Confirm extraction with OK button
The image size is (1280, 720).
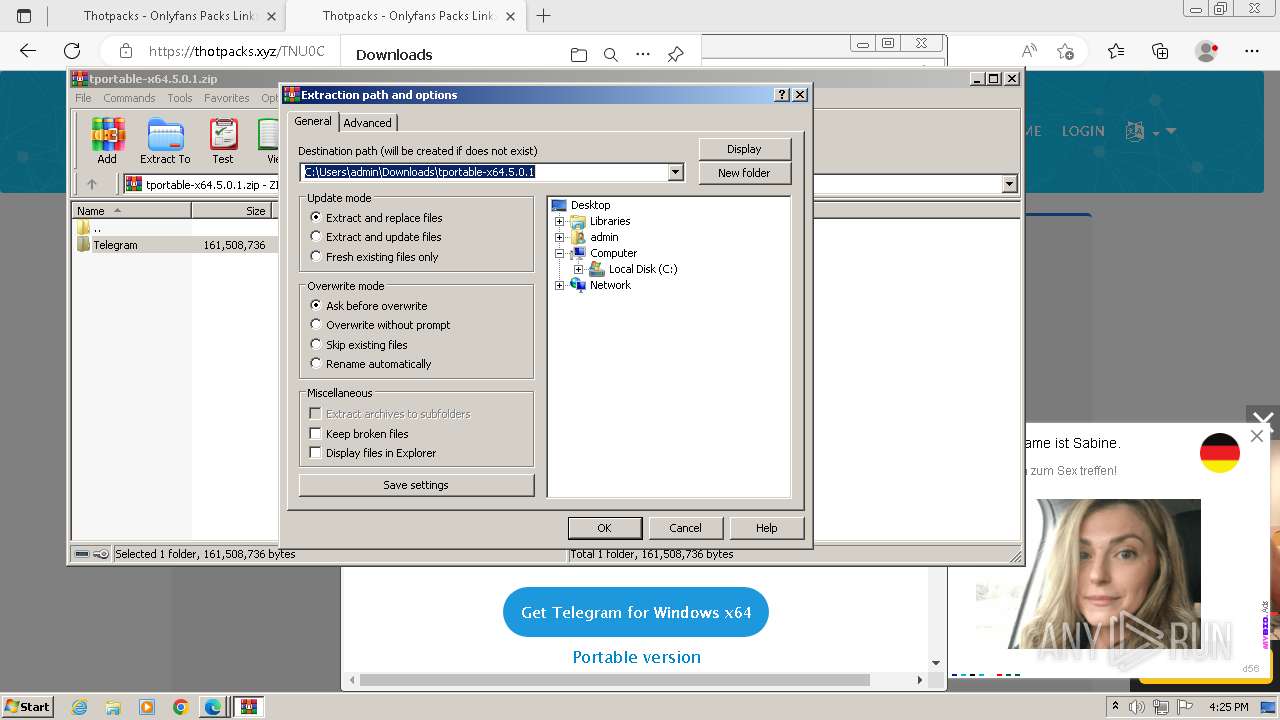coord(605,528)
